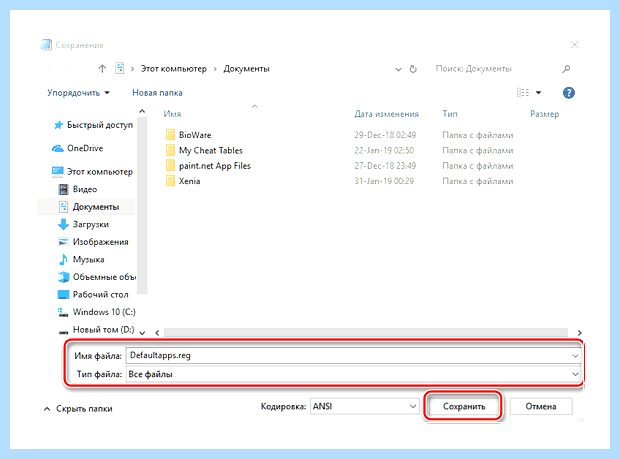Click navigation pane scroll down arrow

(x=142, y=333)
